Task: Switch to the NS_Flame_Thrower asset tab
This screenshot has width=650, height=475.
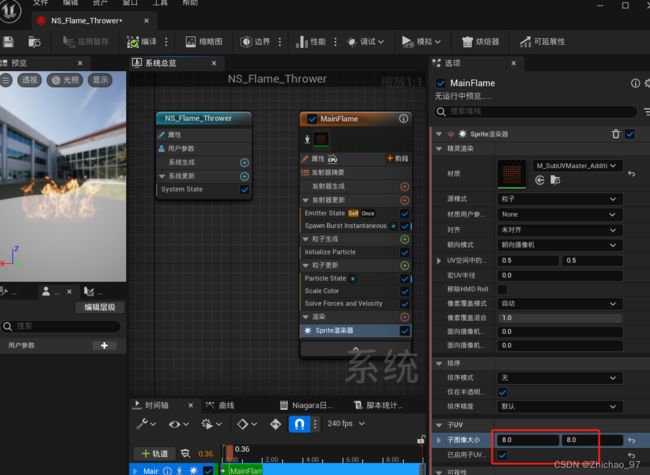Action: [86, 20]
